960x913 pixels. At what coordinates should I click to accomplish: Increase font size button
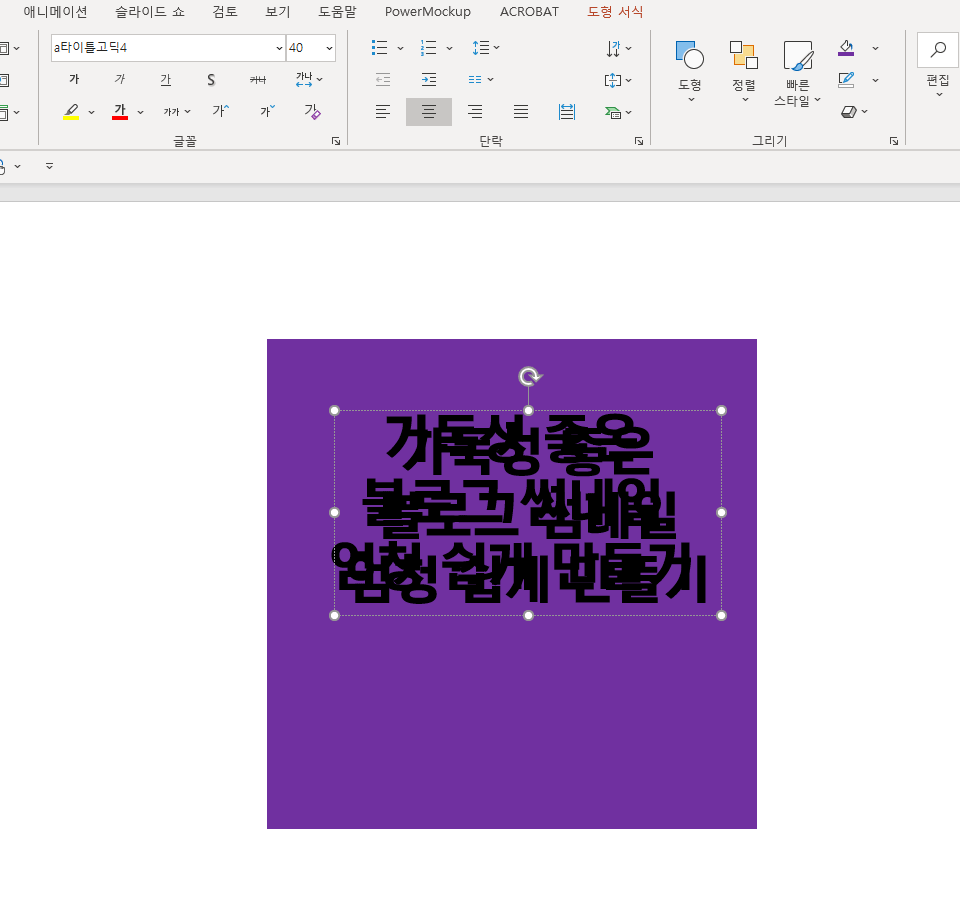pos(221,111)
